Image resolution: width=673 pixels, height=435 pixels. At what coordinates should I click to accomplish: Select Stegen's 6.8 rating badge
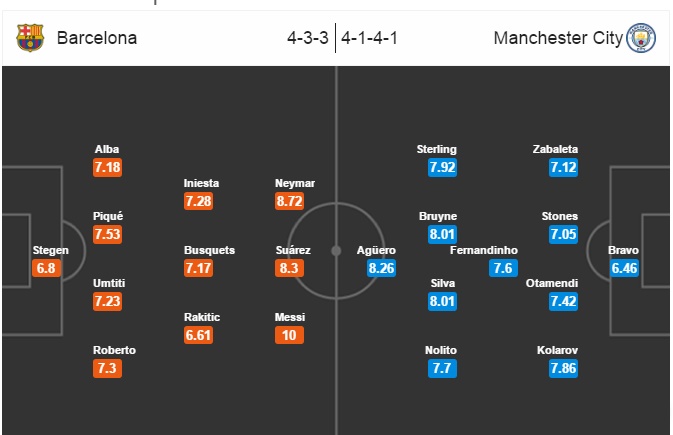pos(46,268)
